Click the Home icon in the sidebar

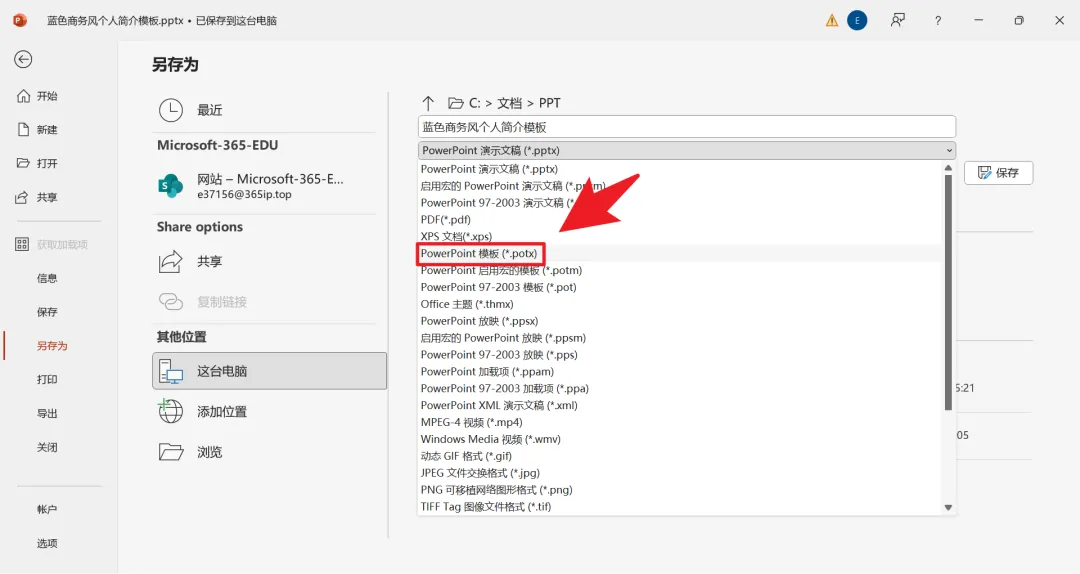pyautogui.click(x=23, y=96)
